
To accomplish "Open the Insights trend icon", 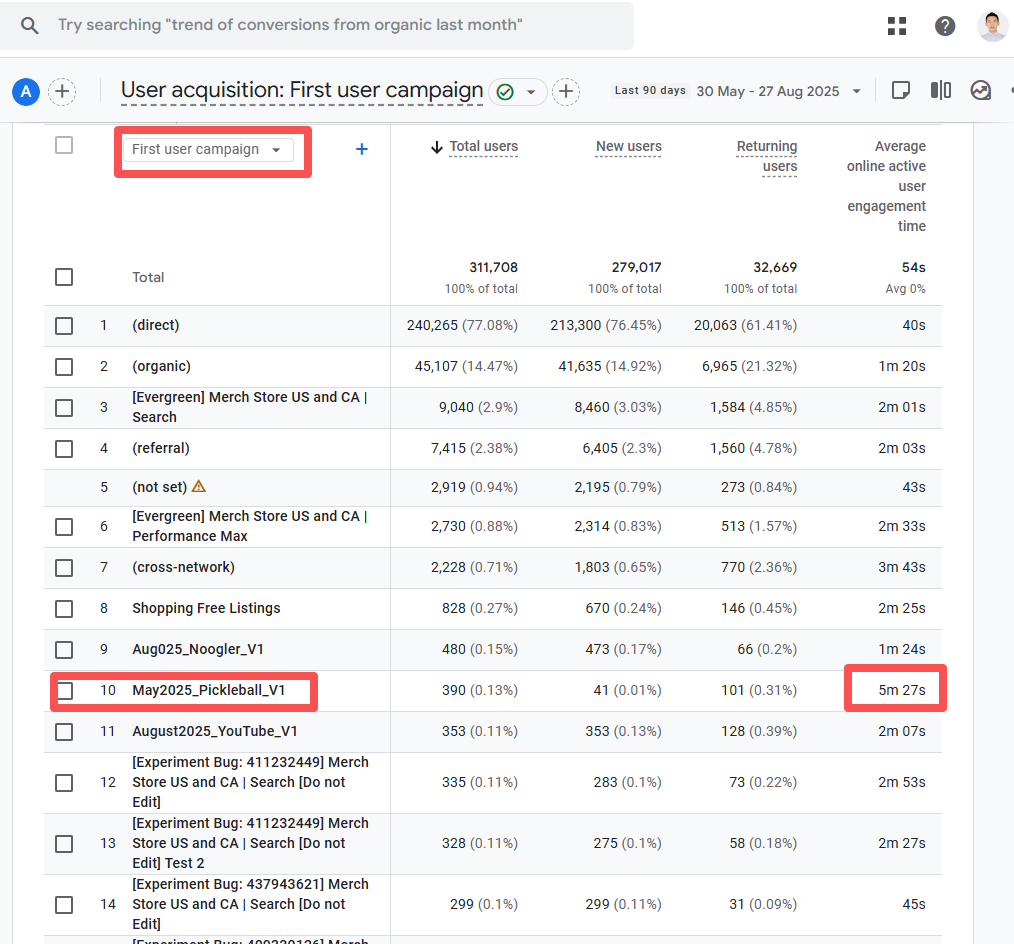I will 980,91.
